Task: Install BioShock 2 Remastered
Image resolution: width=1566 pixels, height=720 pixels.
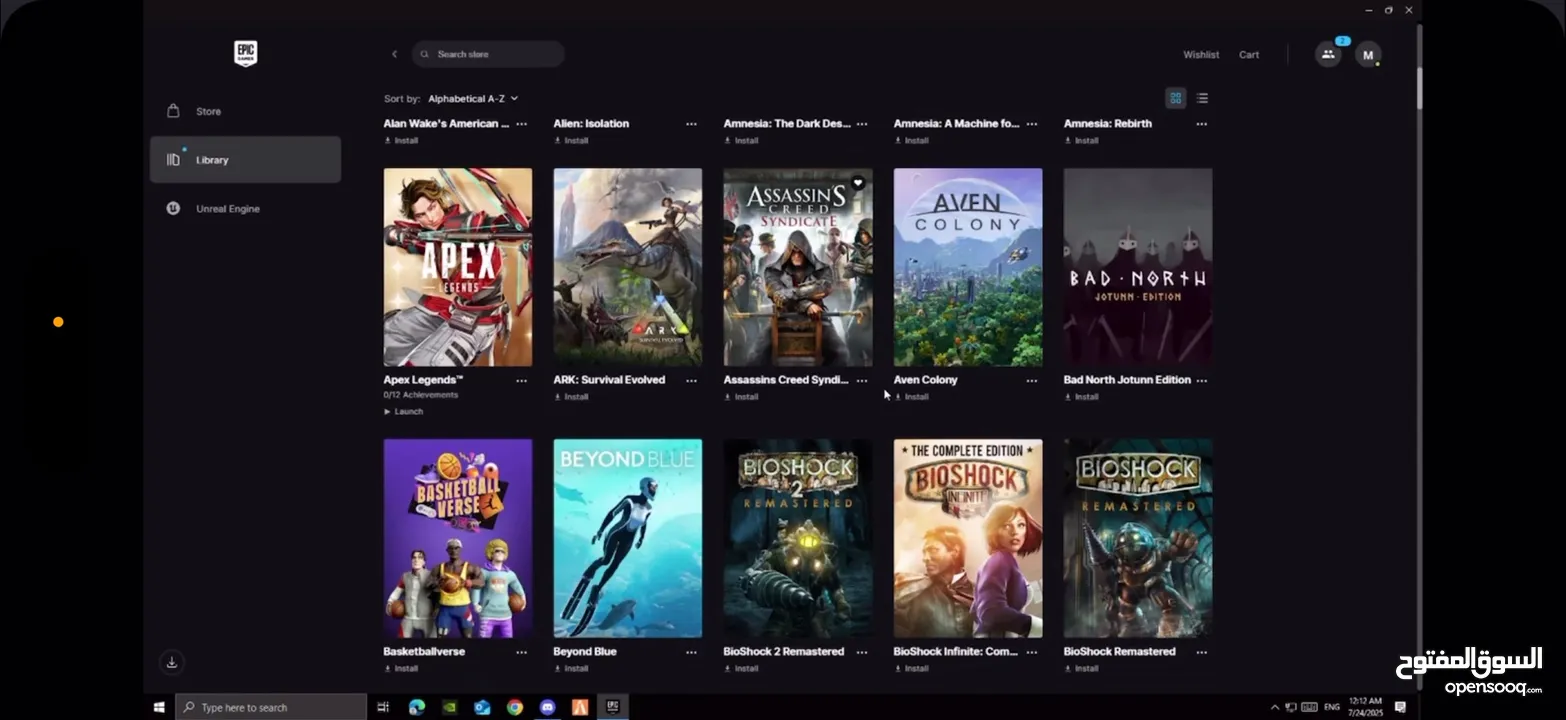Action: [x=741, y=668]
